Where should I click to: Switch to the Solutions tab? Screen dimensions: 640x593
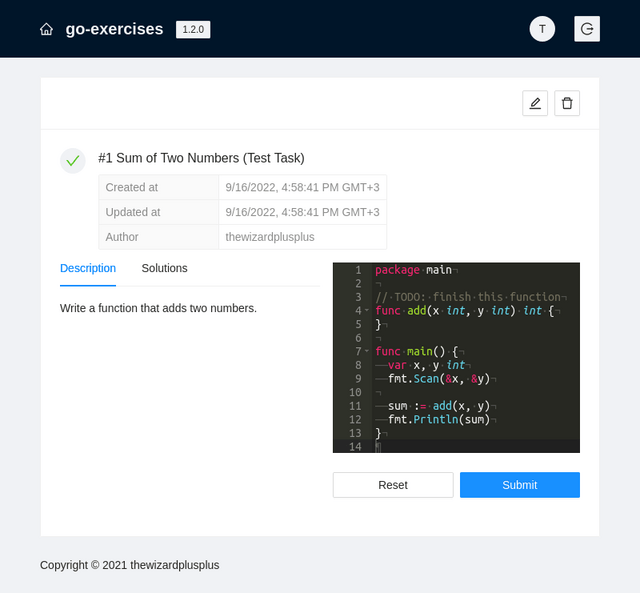coord(164,268)
